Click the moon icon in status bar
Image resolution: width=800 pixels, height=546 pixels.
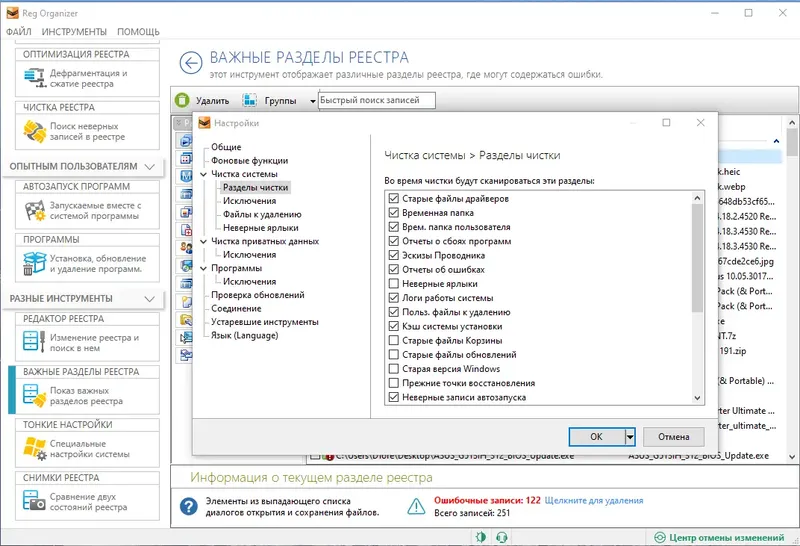pyautogui.click(x=481, y=537)
